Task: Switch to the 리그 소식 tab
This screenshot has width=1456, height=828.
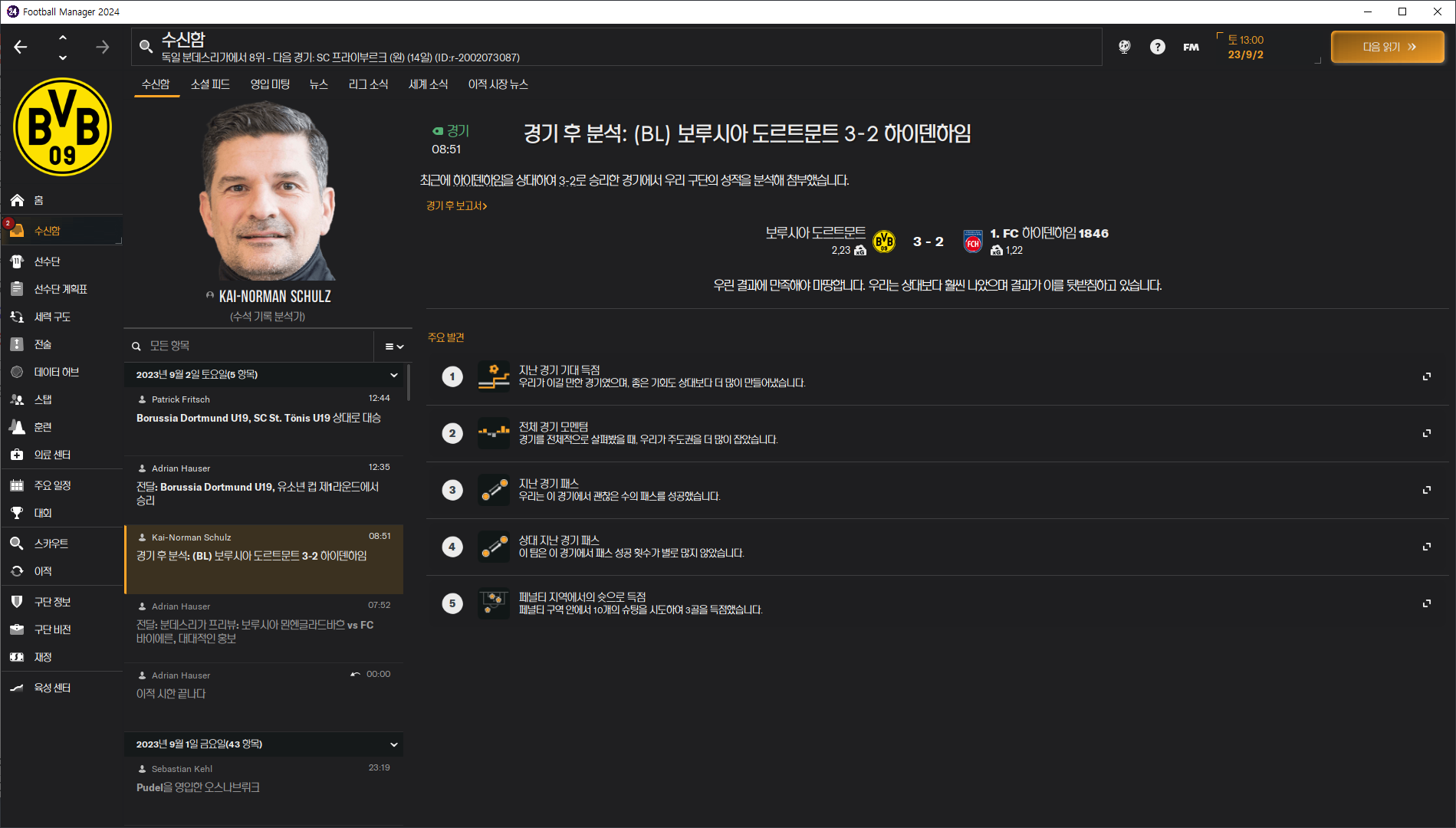Action: (368, 84)
